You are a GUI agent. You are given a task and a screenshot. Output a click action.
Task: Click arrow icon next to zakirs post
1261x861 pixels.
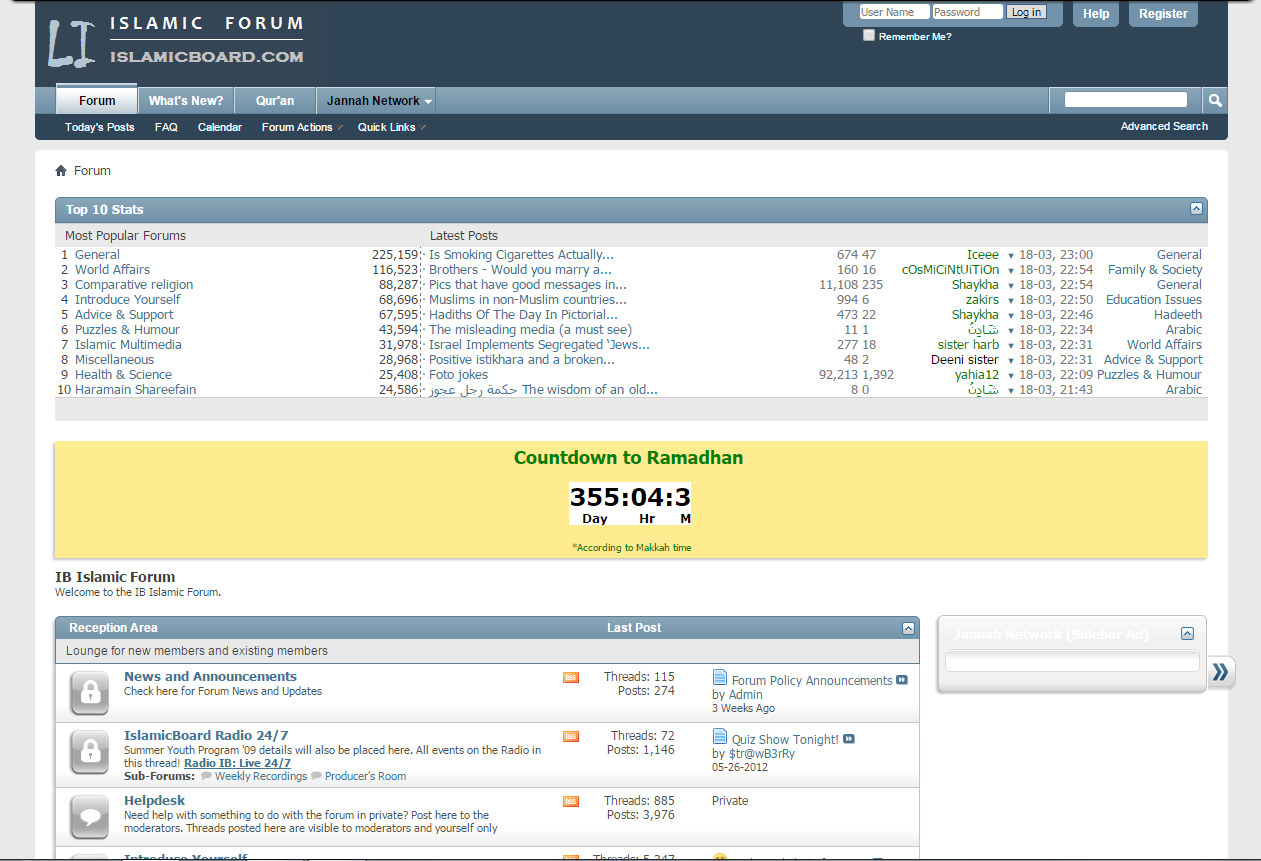tap(1011, 301)
